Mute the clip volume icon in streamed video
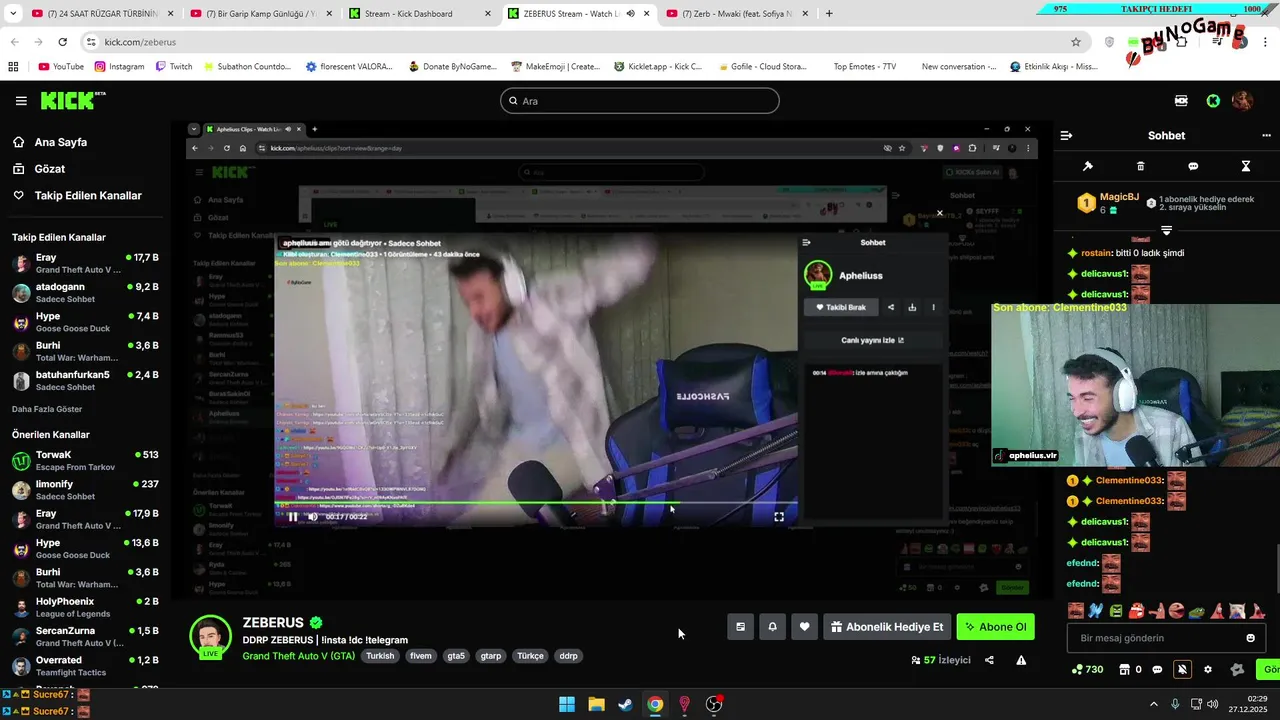1280x720 pixels. coord(313,517)
